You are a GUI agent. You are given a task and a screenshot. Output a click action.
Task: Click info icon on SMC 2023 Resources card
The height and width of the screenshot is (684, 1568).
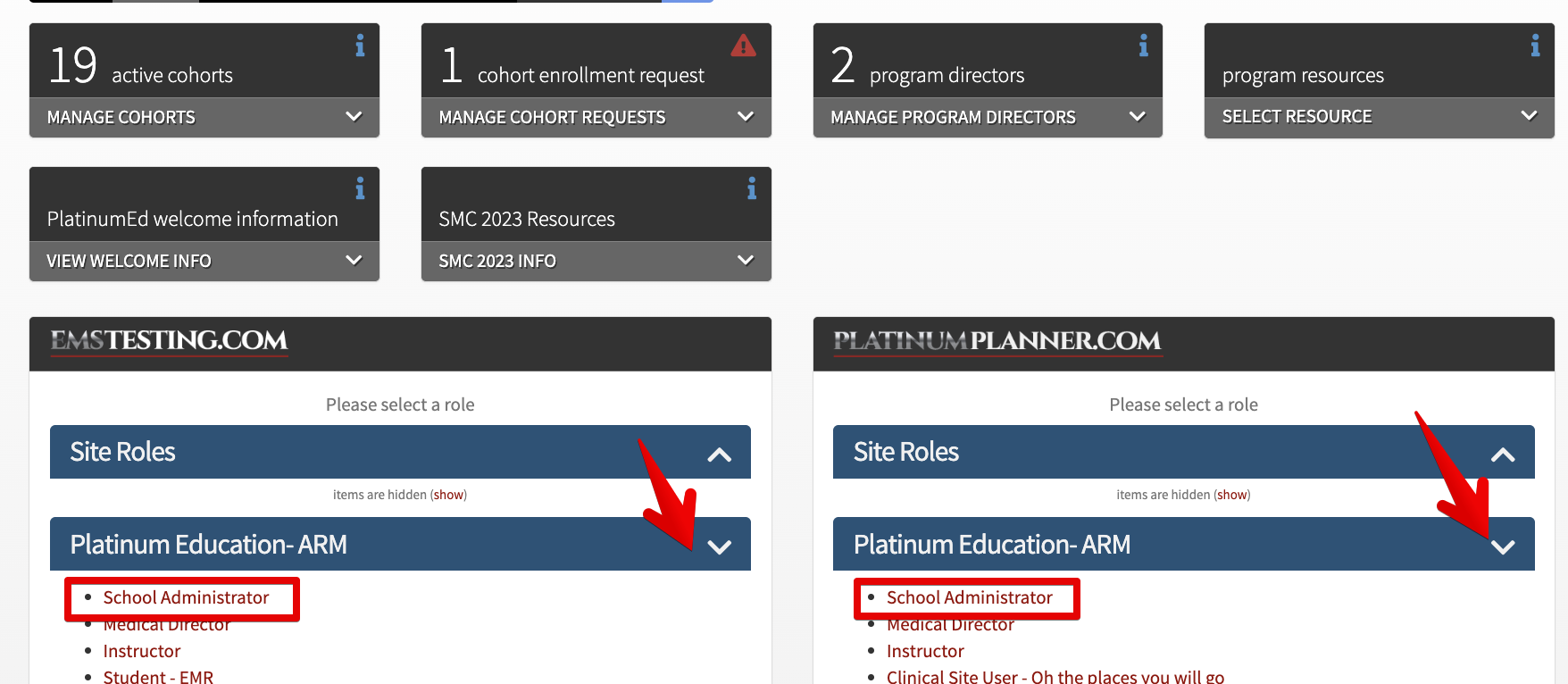pos(752,188)
